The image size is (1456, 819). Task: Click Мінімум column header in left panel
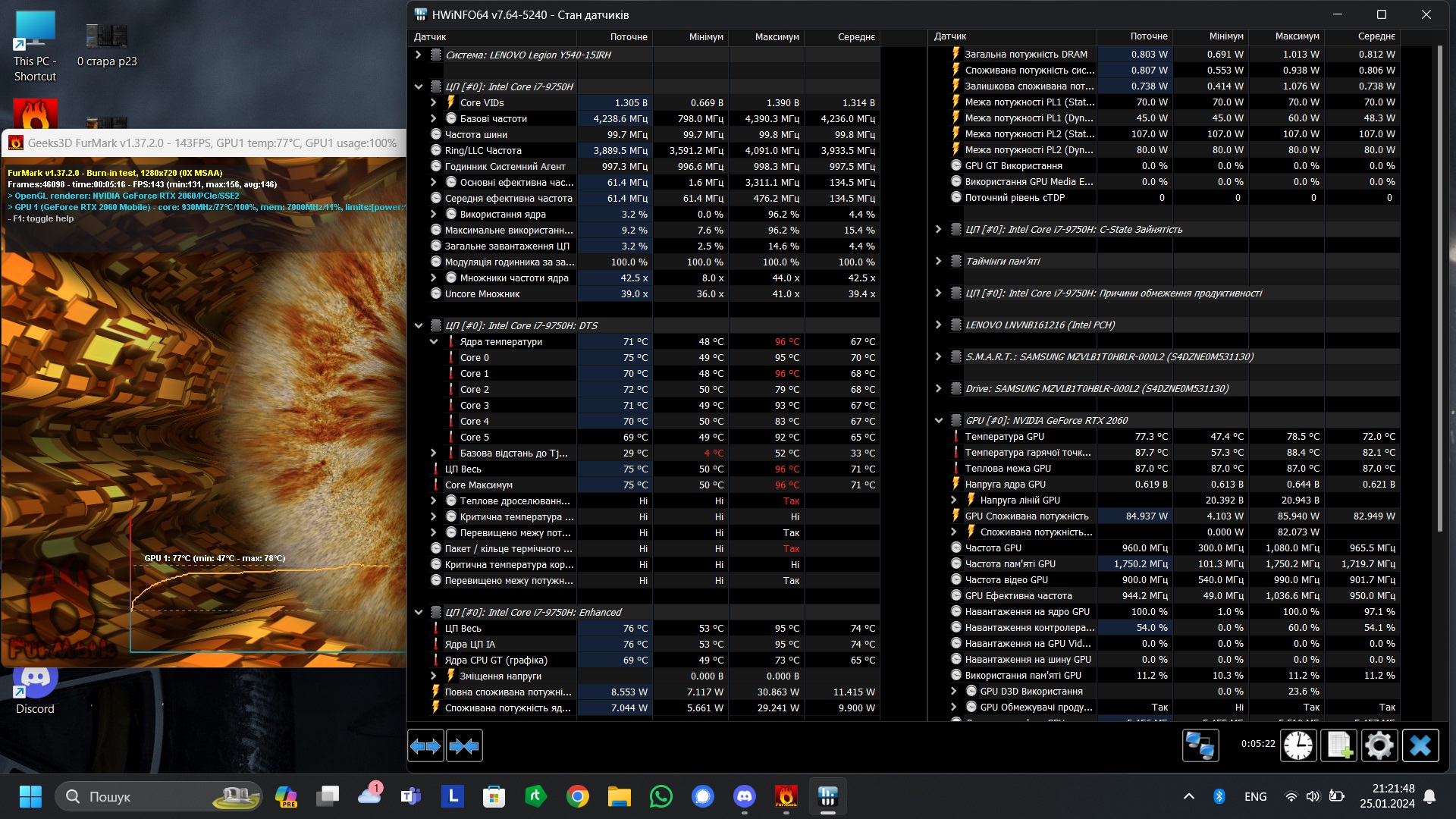[690, 36]
